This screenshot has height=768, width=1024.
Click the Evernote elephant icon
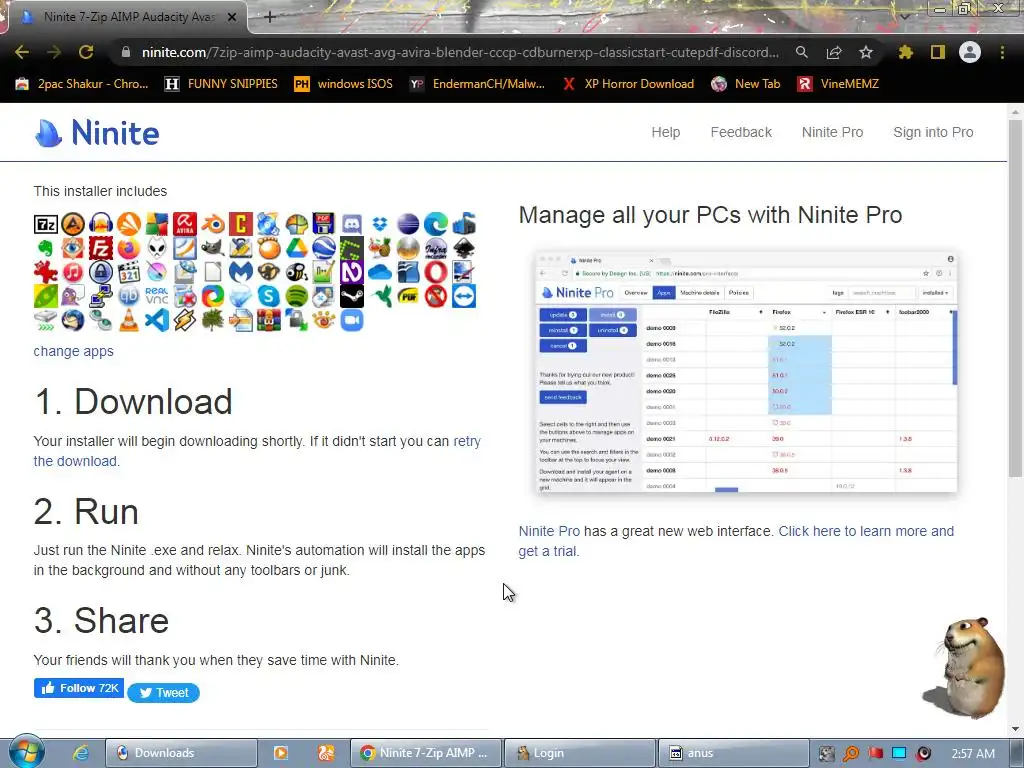(46, 248)
